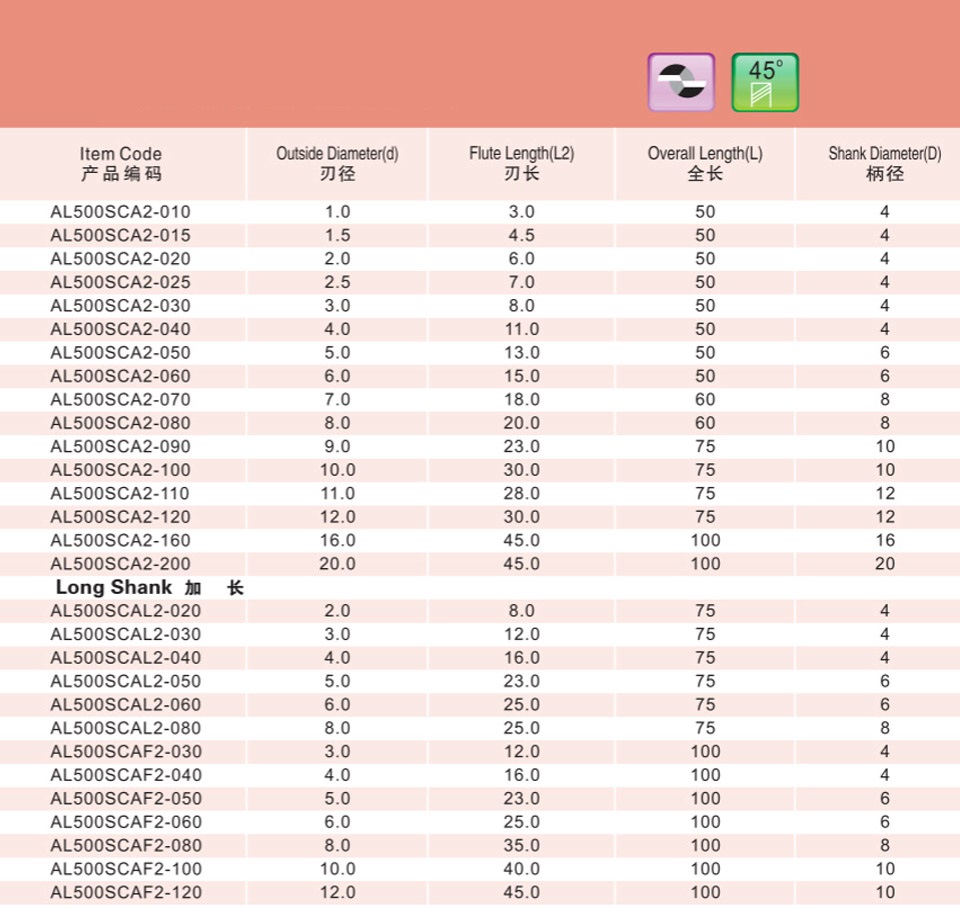The image size is (960, 908).
Task: Select the Flute Length(L2) column header
Action: [x=522, y=163]
